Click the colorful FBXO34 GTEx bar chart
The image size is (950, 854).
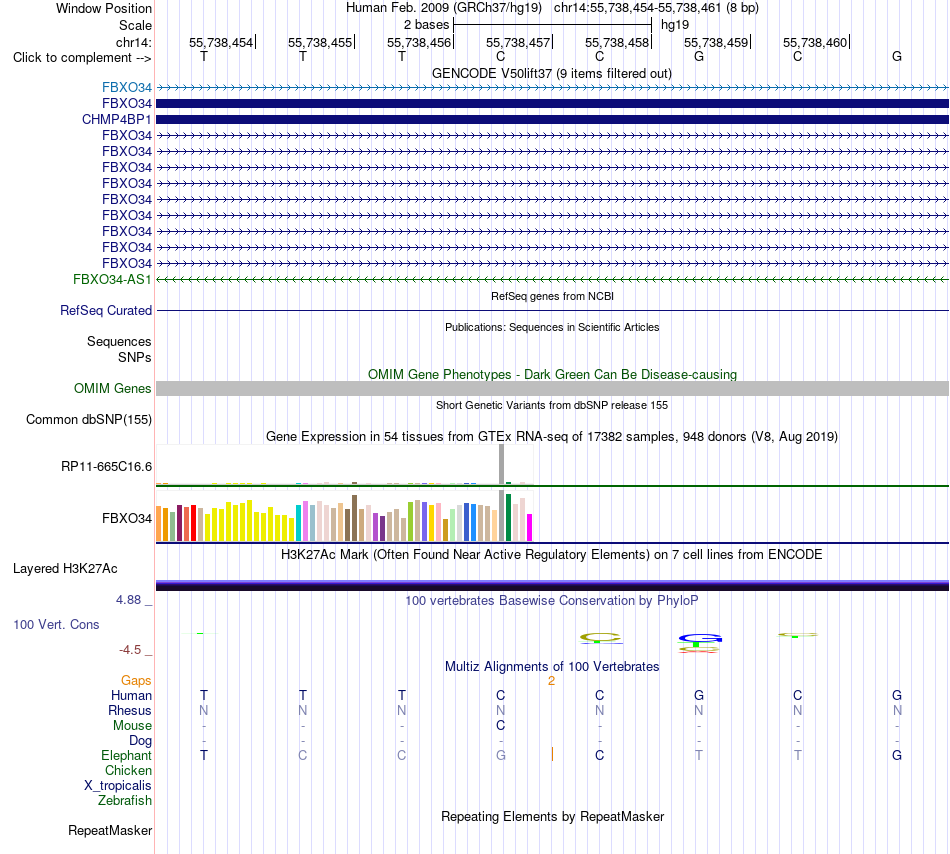tap(344, 517)
